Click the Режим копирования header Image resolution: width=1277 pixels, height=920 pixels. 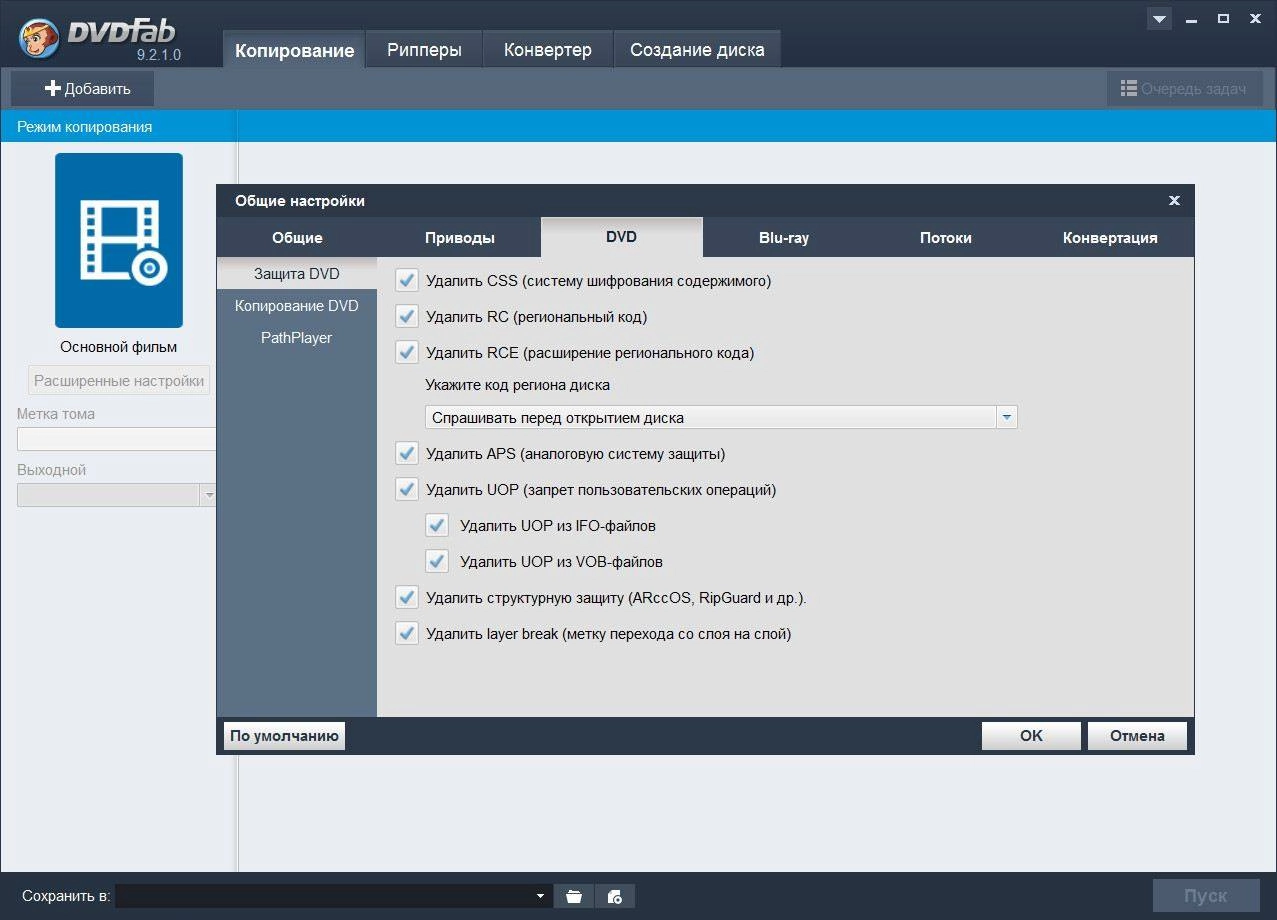point(85,127)
